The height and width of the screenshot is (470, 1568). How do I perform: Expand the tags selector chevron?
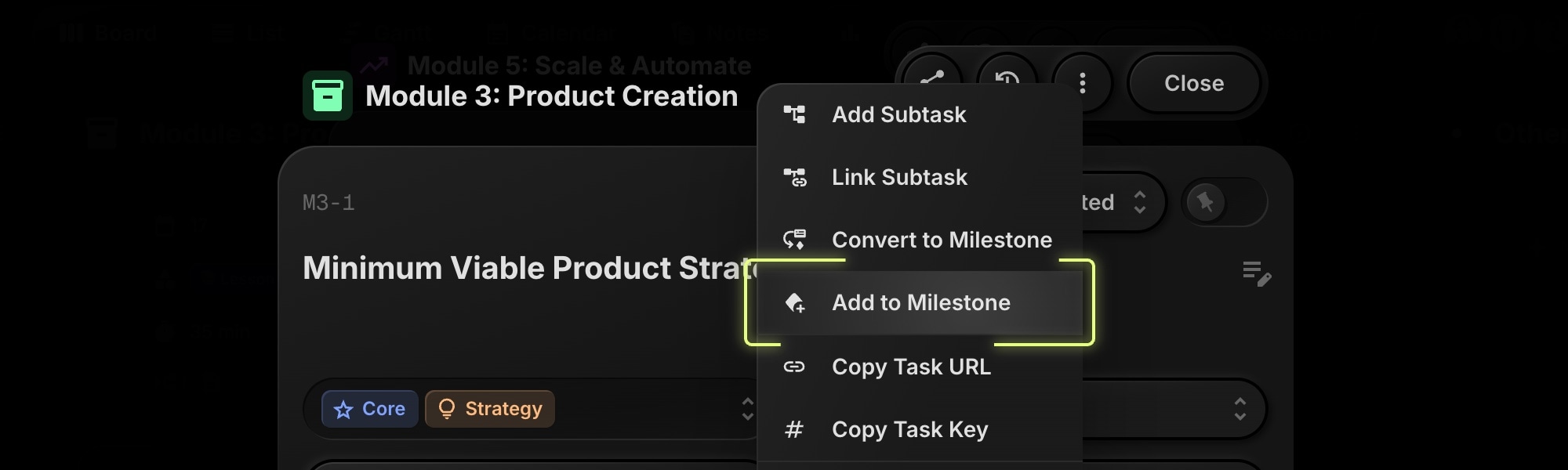pyautogui.click(x=747, y=409)
